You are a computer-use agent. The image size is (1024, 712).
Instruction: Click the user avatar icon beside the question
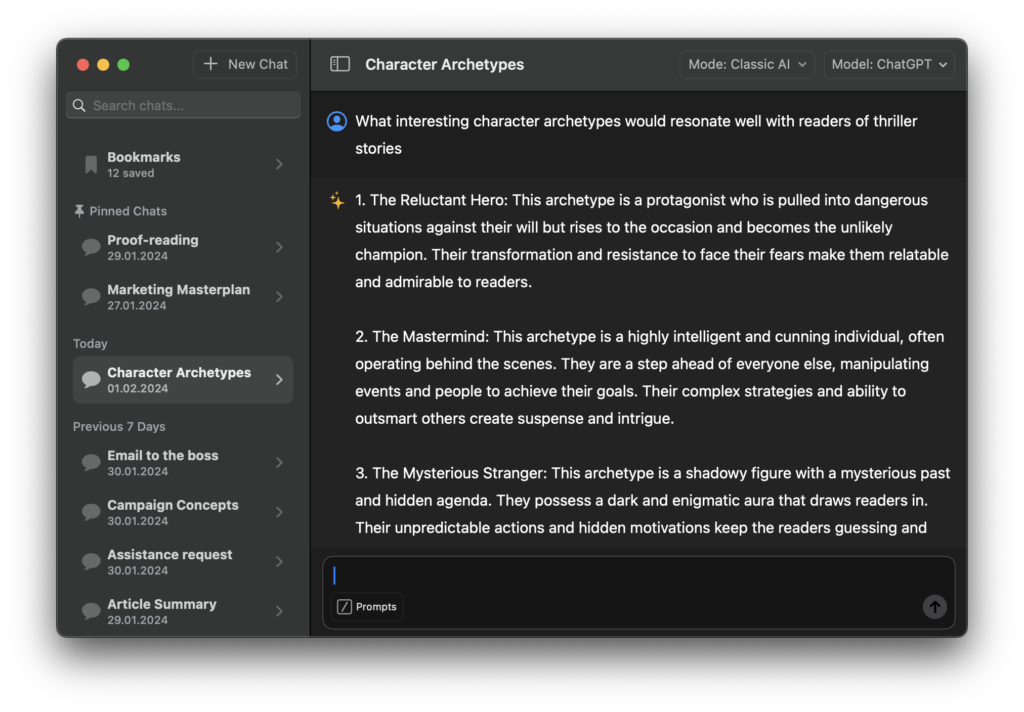(x=337, y=121)
